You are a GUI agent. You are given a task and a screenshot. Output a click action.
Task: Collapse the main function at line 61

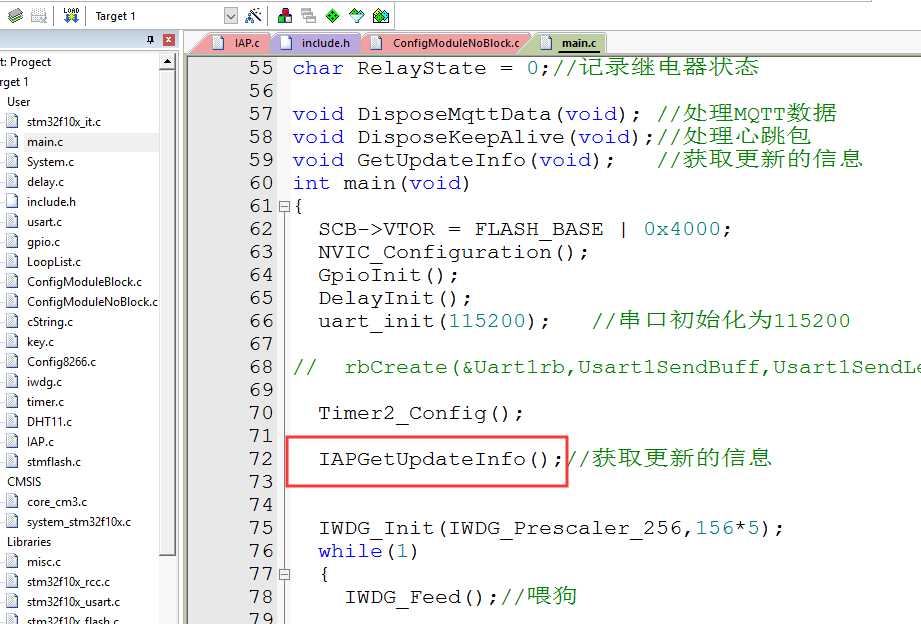click(284, 206)
